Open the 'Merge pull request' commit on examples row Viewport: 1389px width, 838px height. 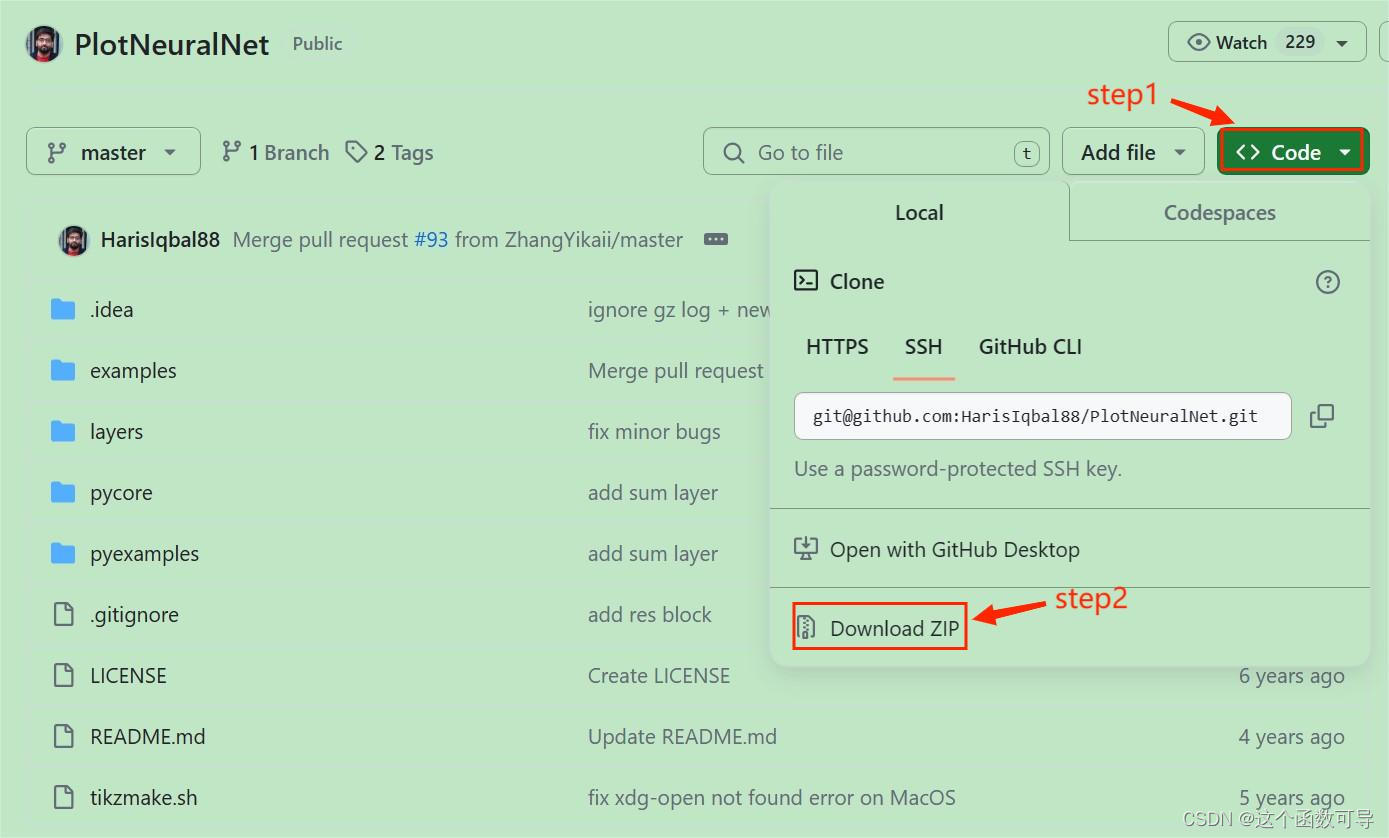[x=676, y=371]
